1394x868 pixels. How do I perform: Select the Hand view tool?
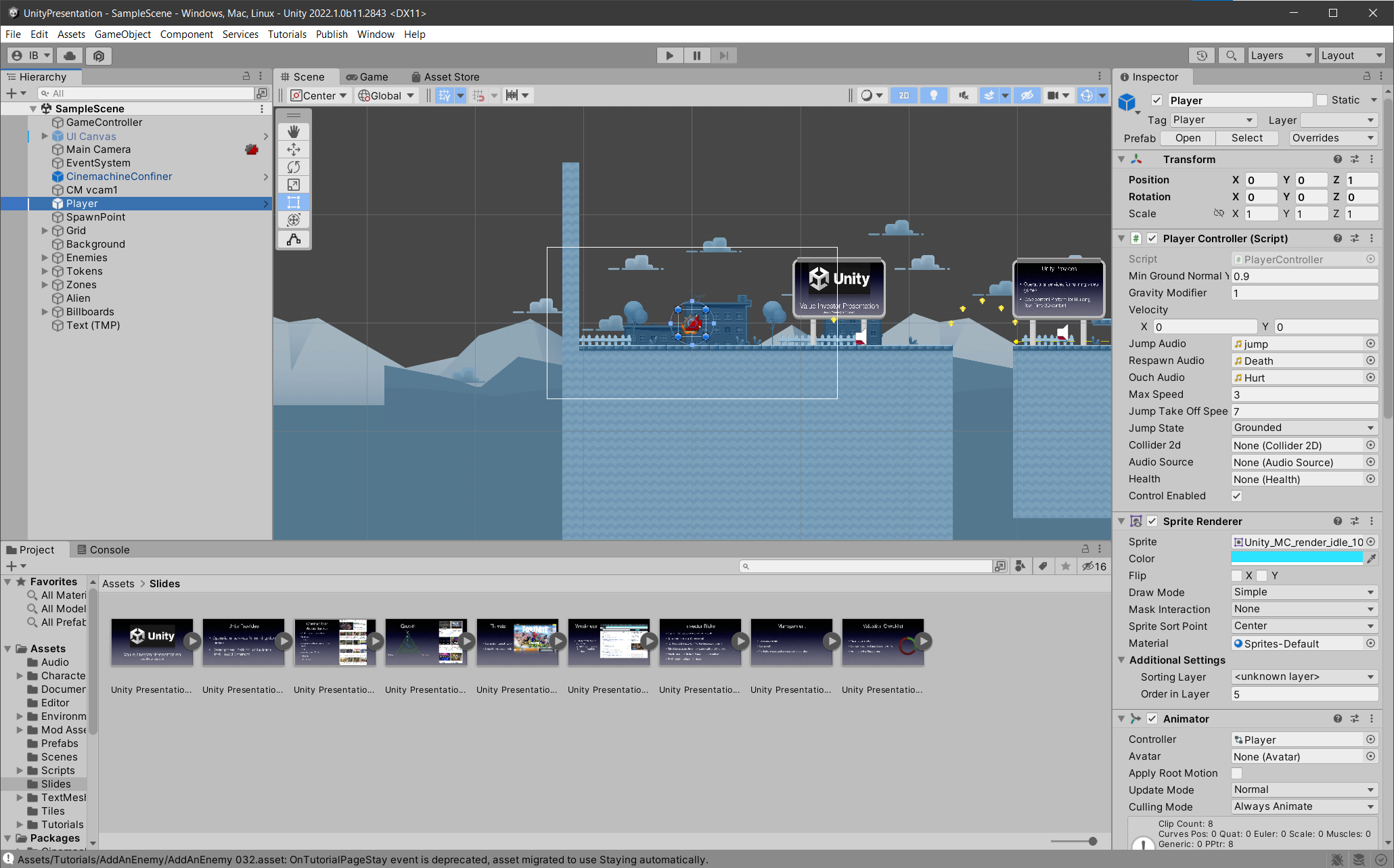point(294,131)
